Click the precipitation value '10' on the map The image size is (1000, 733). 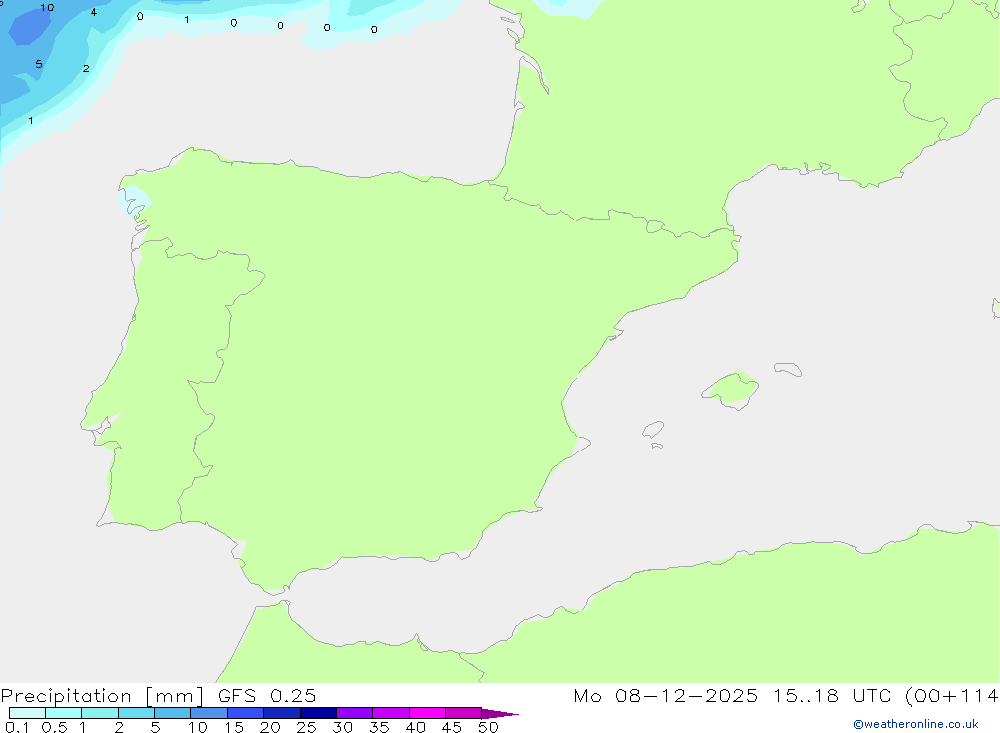click(x=47, y=8)
